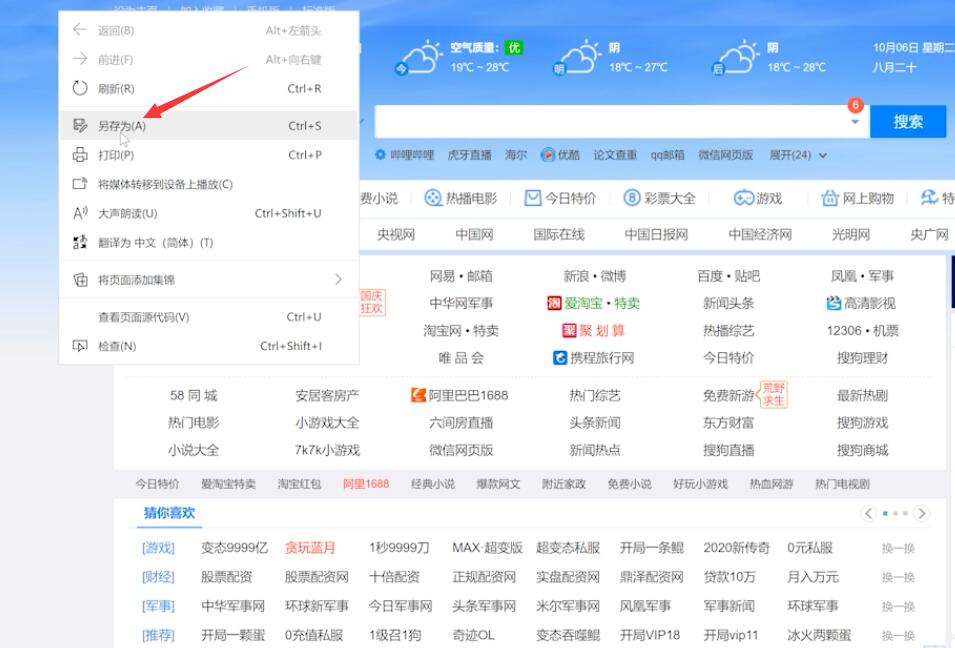Select 另存为(A) from the context menu
955x648 pixels.
(209, 125)
